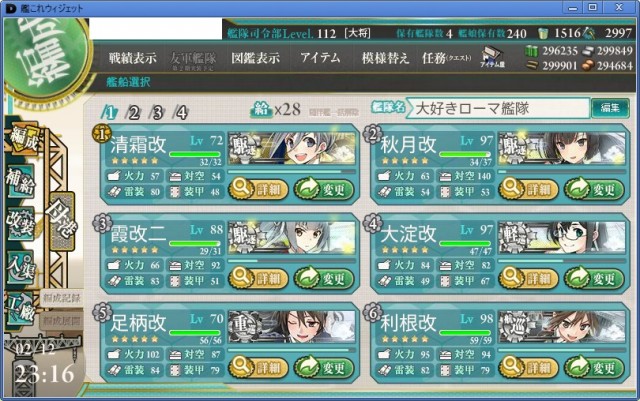
Task: Click the 大淀改 ship portrait banner
Action: point(562,238)
